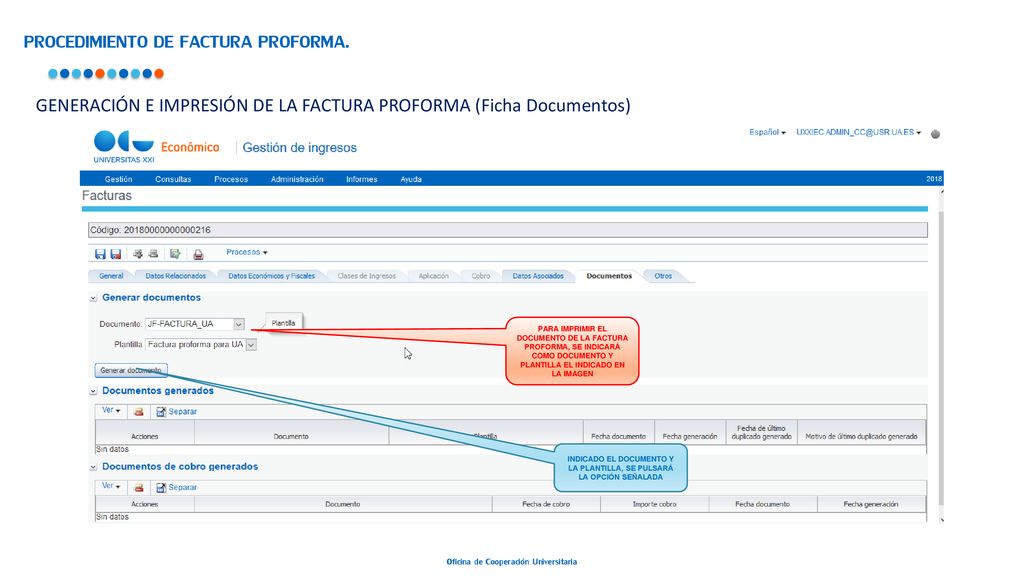Screen dimensions: 1024x576
Task: Click the icon beside Ver under Documentos de cobro
Action: point(138,488)
